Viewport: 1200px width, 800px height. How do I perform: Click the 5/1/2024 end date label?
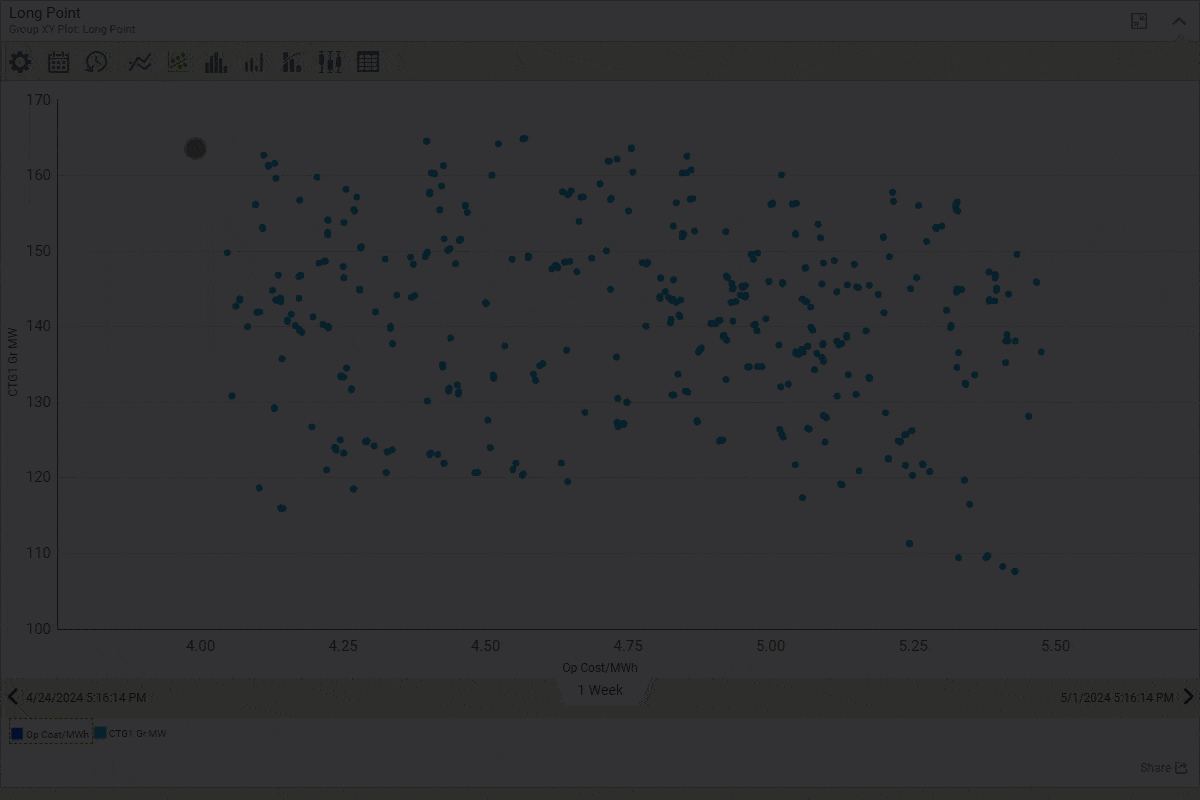click(1116, 697)
